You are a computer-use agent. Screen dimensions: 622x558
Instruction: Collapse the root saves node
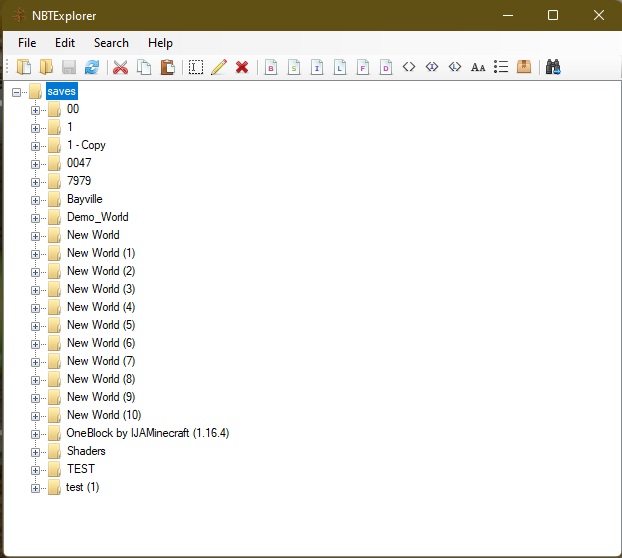point(17,92)
